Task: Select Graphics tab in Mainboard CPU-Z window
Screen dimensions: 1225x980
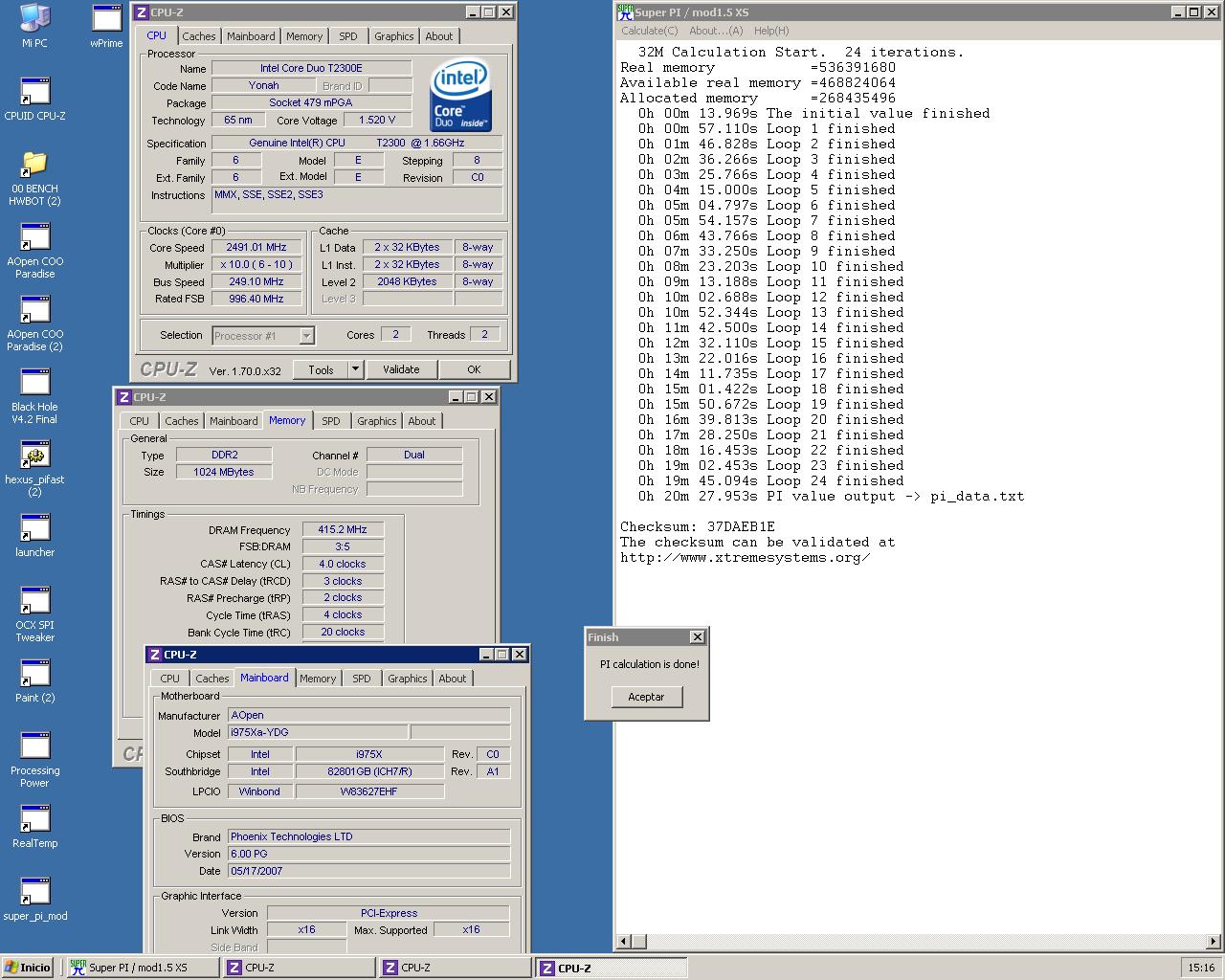Action: click(x=408, y=679)
